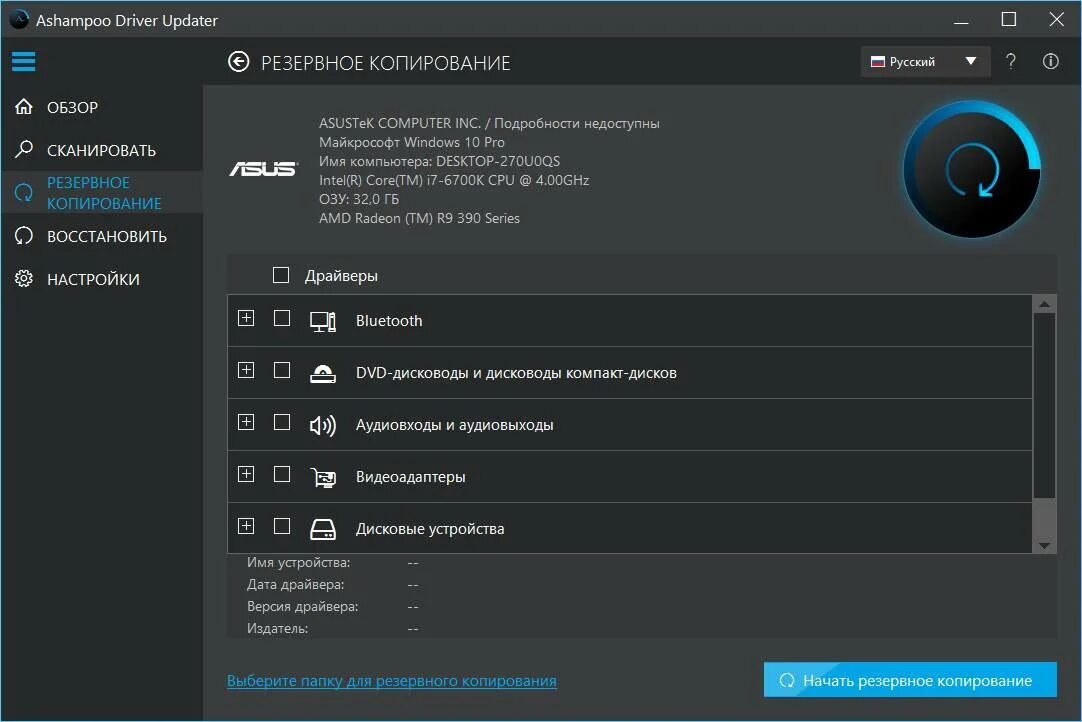Expand the Аудиовходы и аудиовыходы category
This screenshot has width=1082, height=722.
pos(246,422)
